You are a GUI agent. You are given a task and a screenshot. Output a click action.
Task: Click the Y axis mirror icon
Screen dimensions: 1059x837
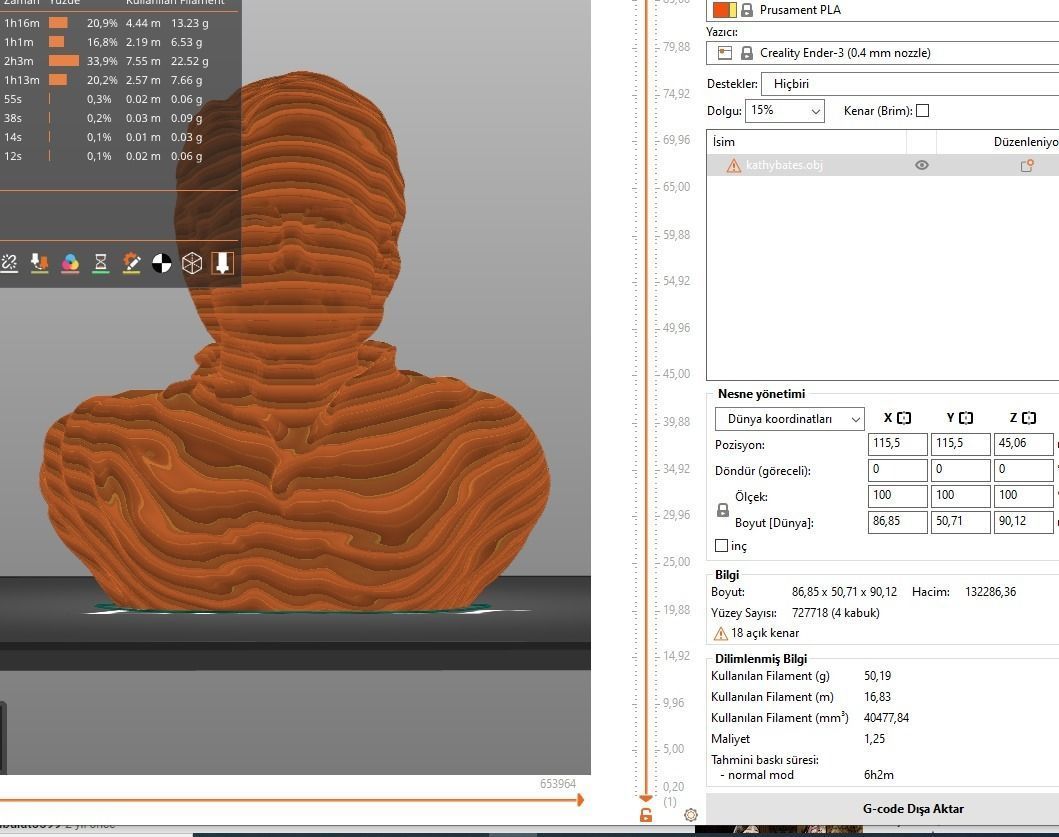point(966,418)
